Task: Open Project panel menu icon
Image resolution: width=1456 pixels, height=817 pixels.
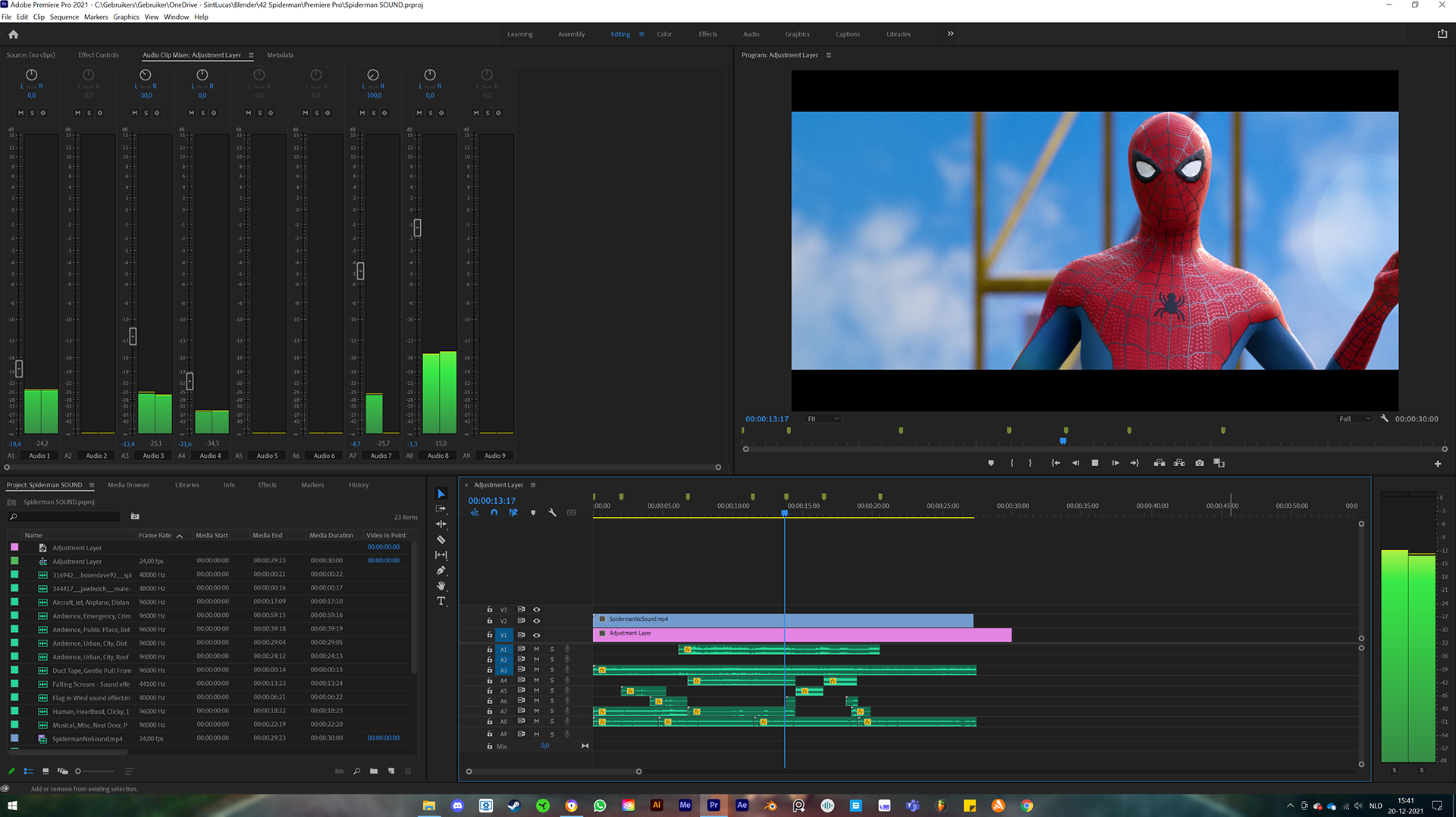Action: pyautogui.click(x=92, y=485)
